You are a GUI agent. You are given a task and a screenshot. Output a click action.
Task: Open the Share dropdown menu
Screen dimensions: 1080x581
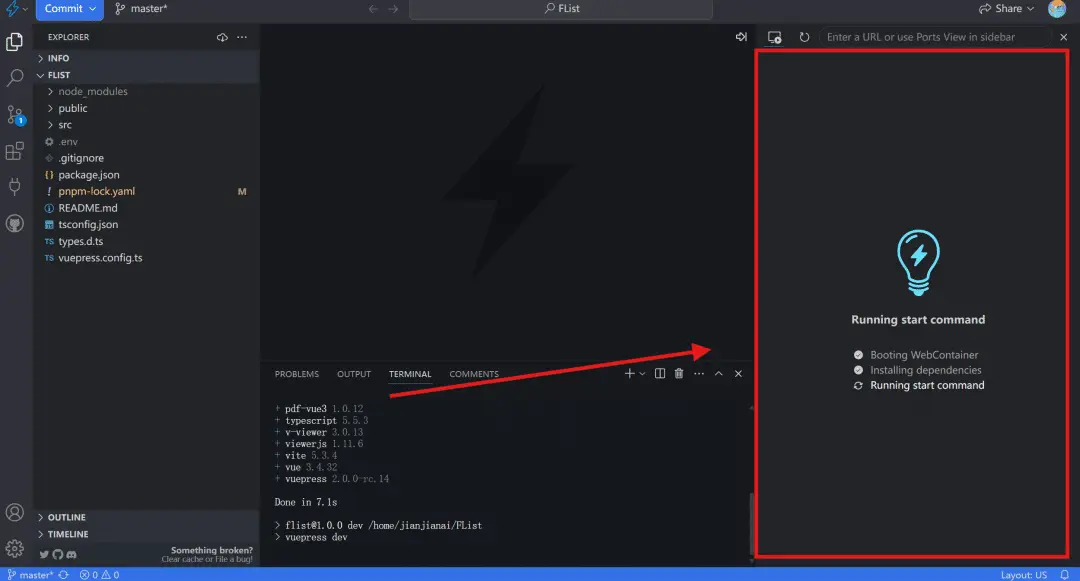point(1008,9)
